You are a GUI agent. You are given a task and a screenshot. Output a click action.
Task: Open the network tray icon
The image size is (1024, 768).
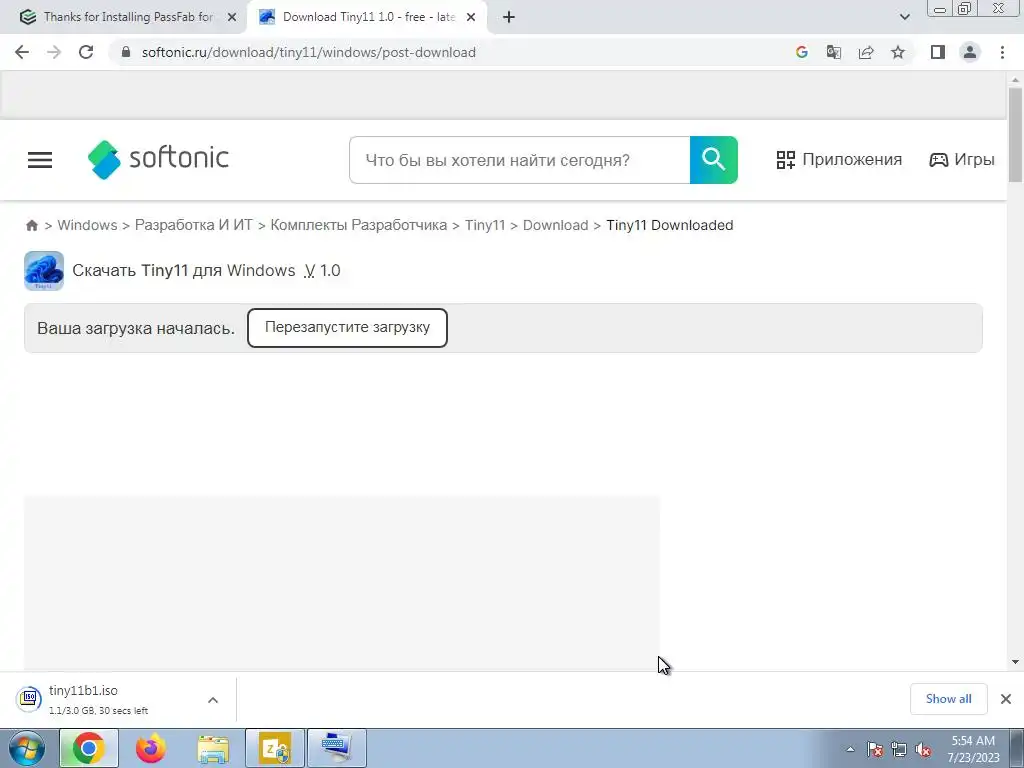click(899, 749)
